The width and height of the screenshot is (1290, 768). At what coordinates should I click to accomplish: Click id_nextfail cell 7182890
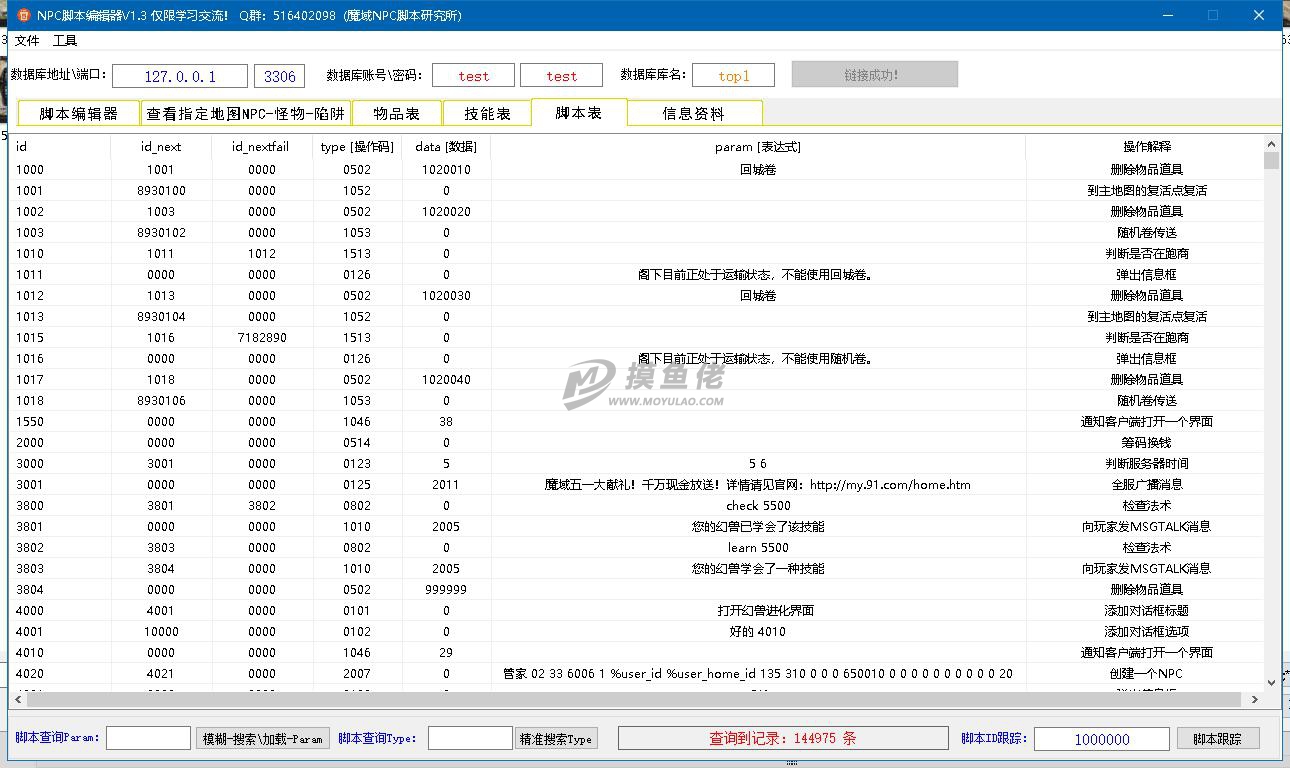261,338
